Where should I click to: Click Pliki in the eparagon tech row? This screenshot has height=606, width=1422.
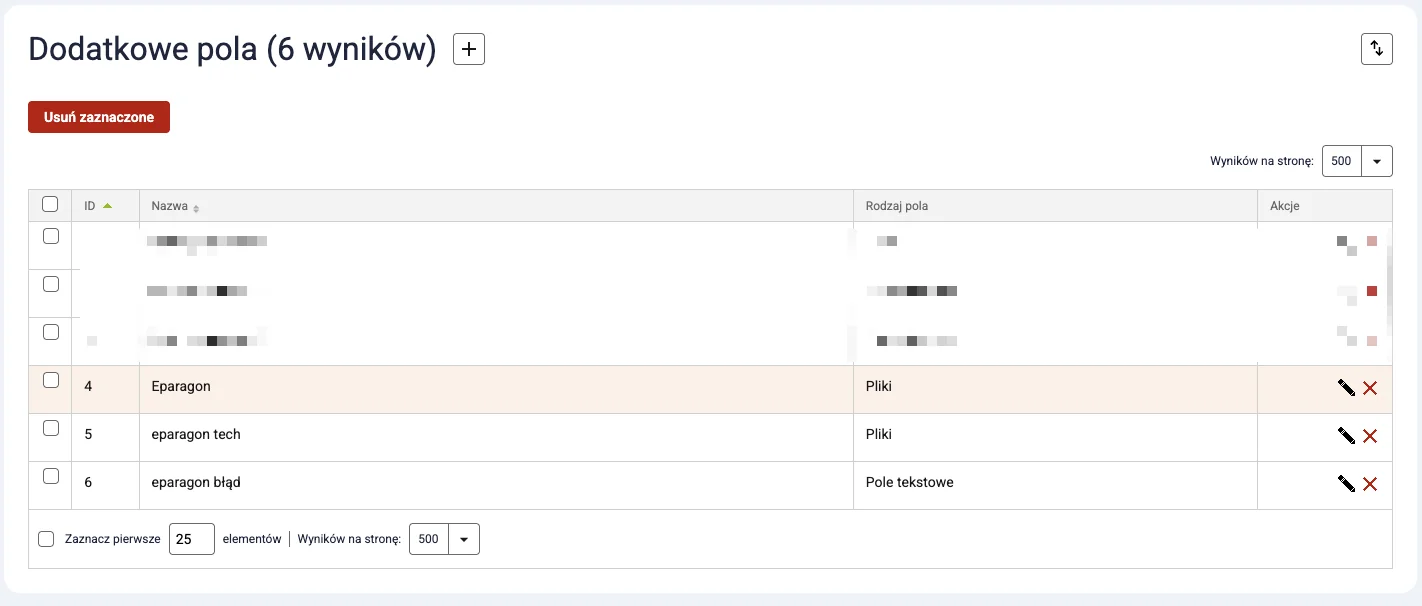point(879,434)
